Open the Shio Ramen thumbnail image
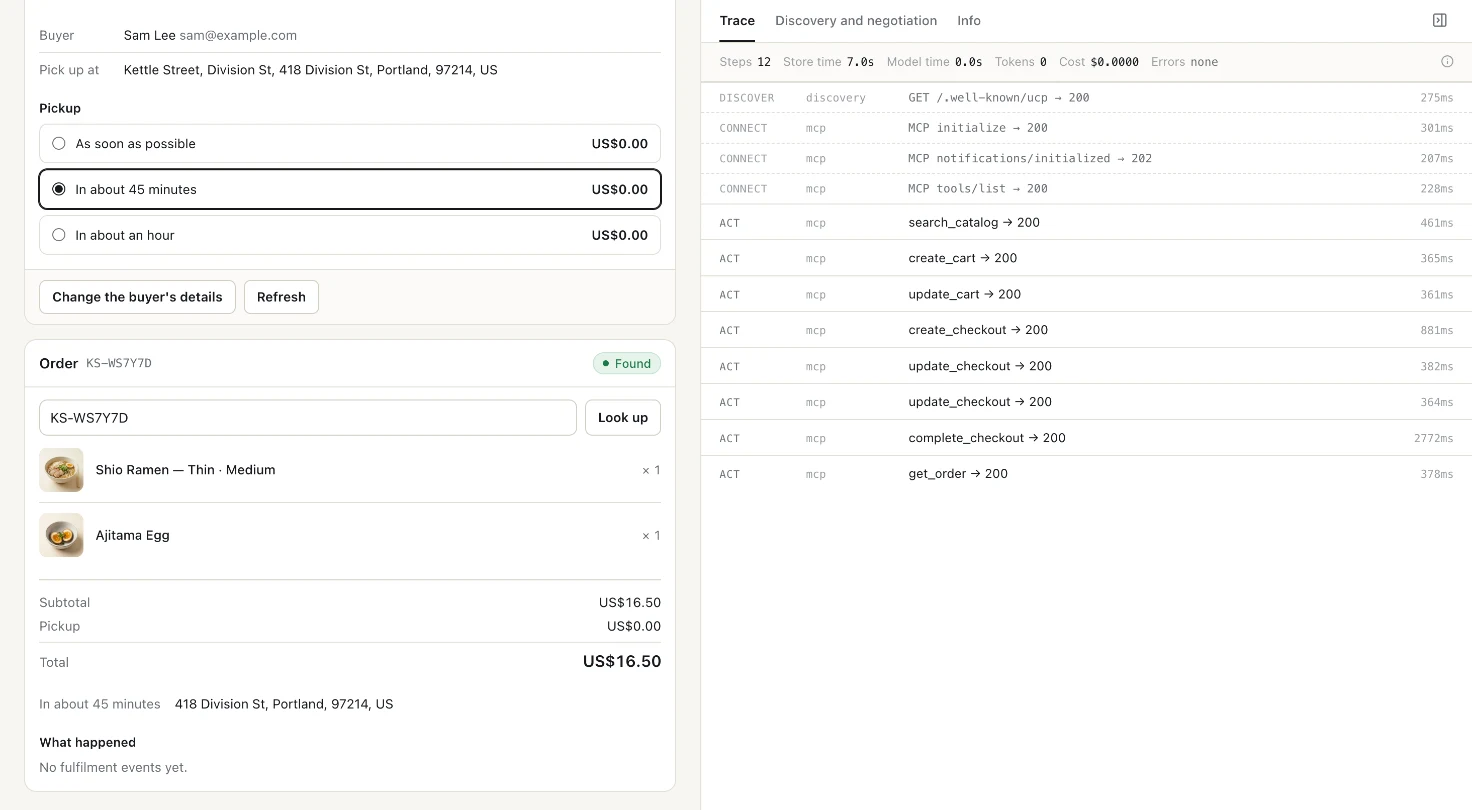The width and height of the screenshot is (1472, 810). [61, 470]
